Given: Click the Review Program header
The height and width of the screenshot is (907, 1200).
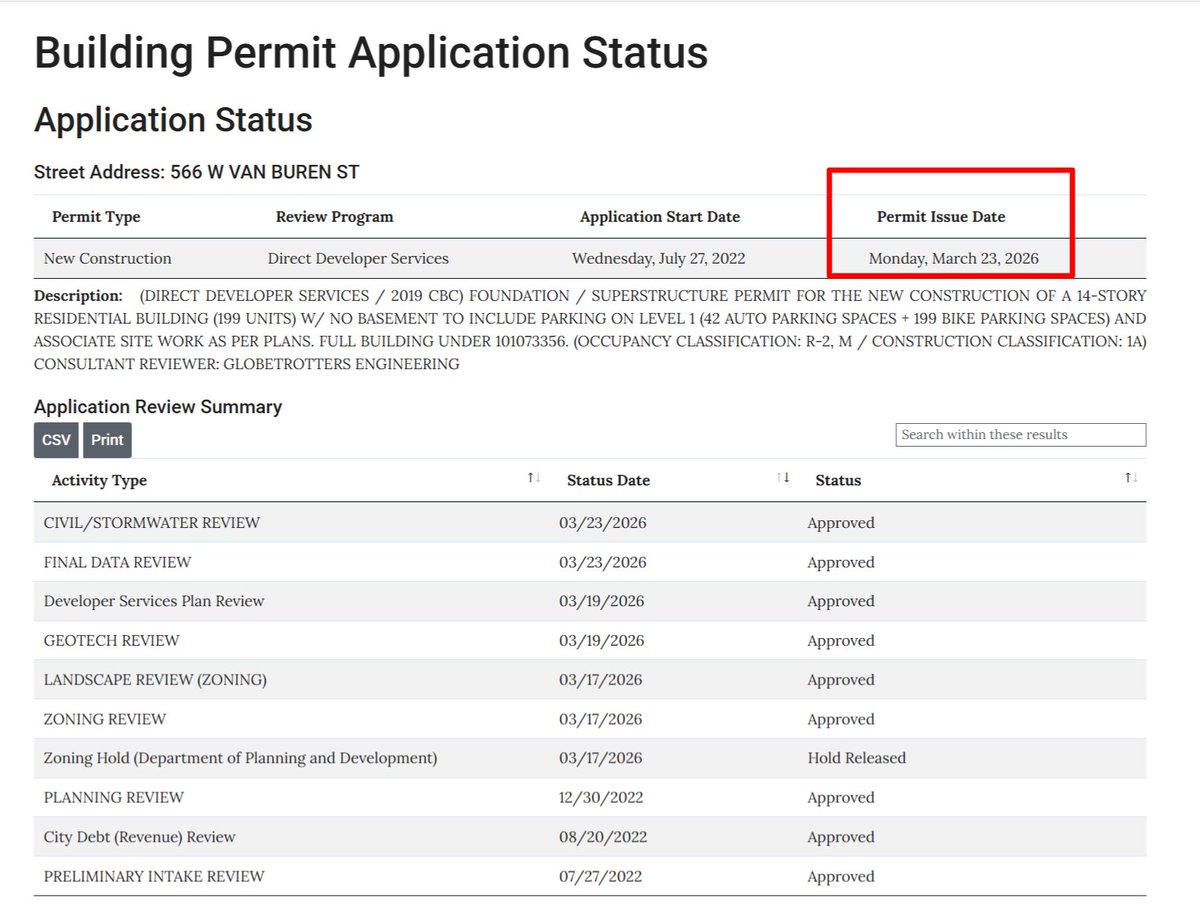Looking at the screenshot, I should click(x=335, y=217).
